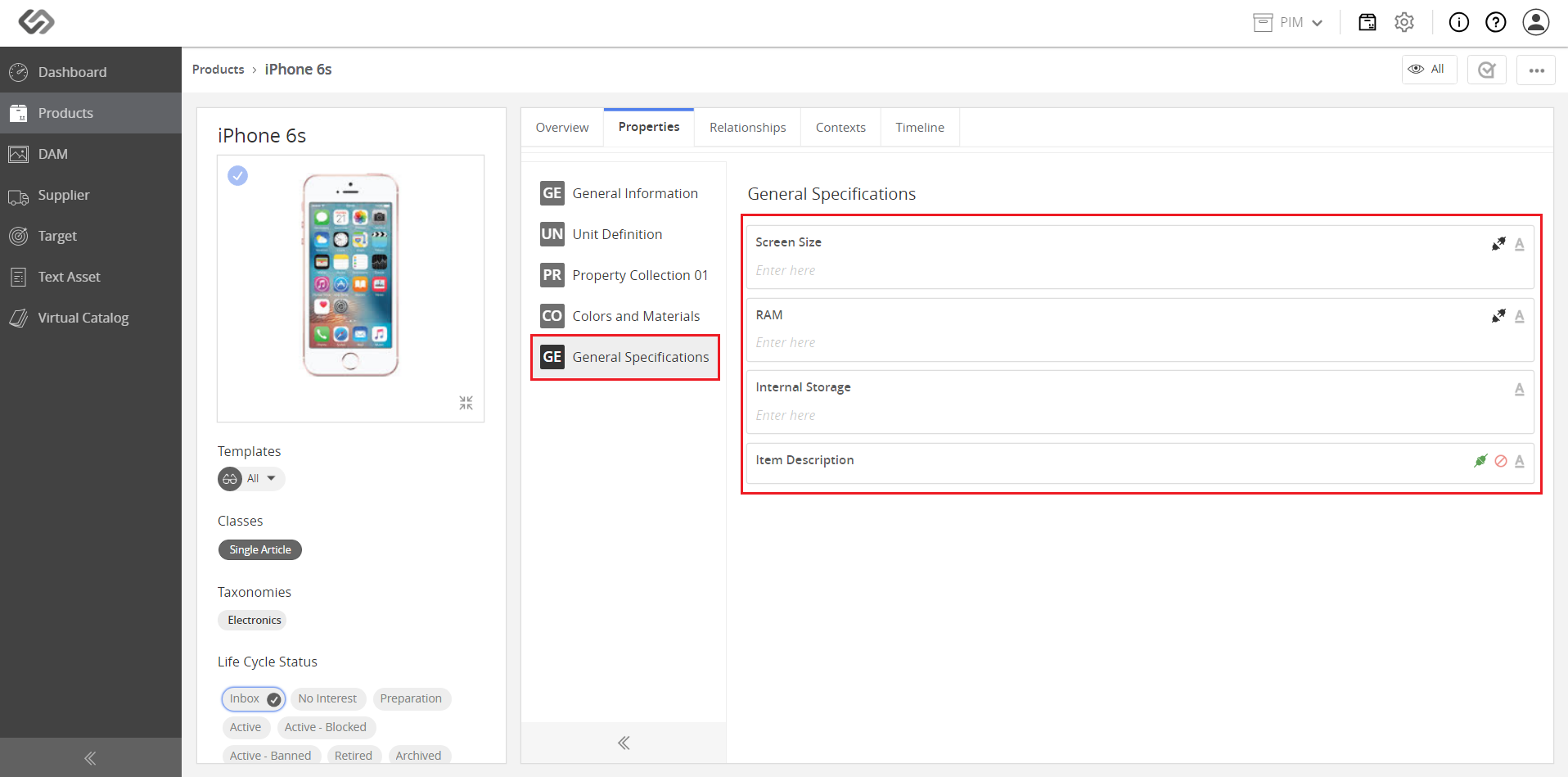1568x777 pixels.
Task: Open General Information property group
Action: [624, 193]
